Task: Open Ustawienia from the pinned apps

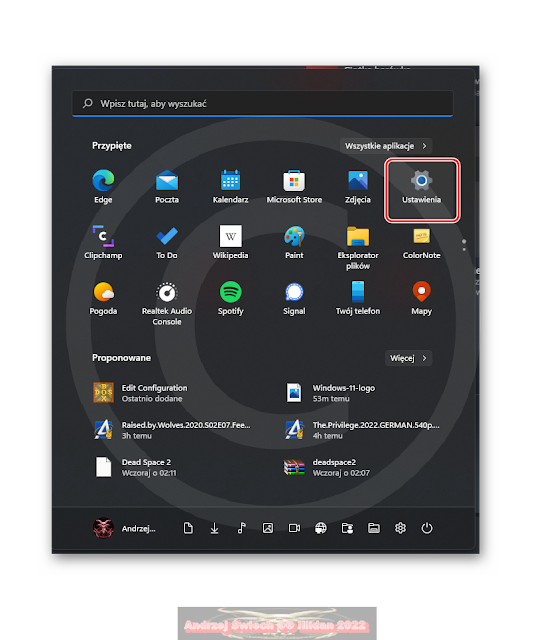Action: (422, 190)
